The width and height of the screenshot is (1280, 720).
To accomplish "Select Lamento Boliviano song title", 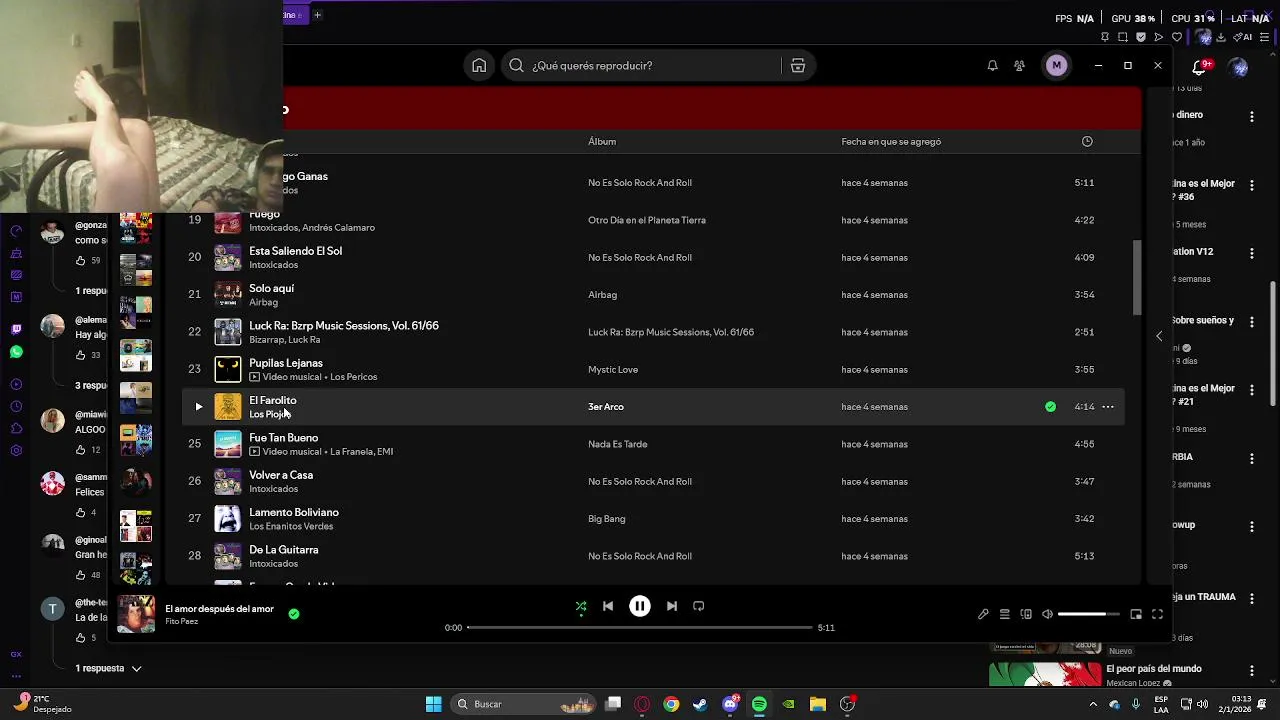I will click(294, 512).
